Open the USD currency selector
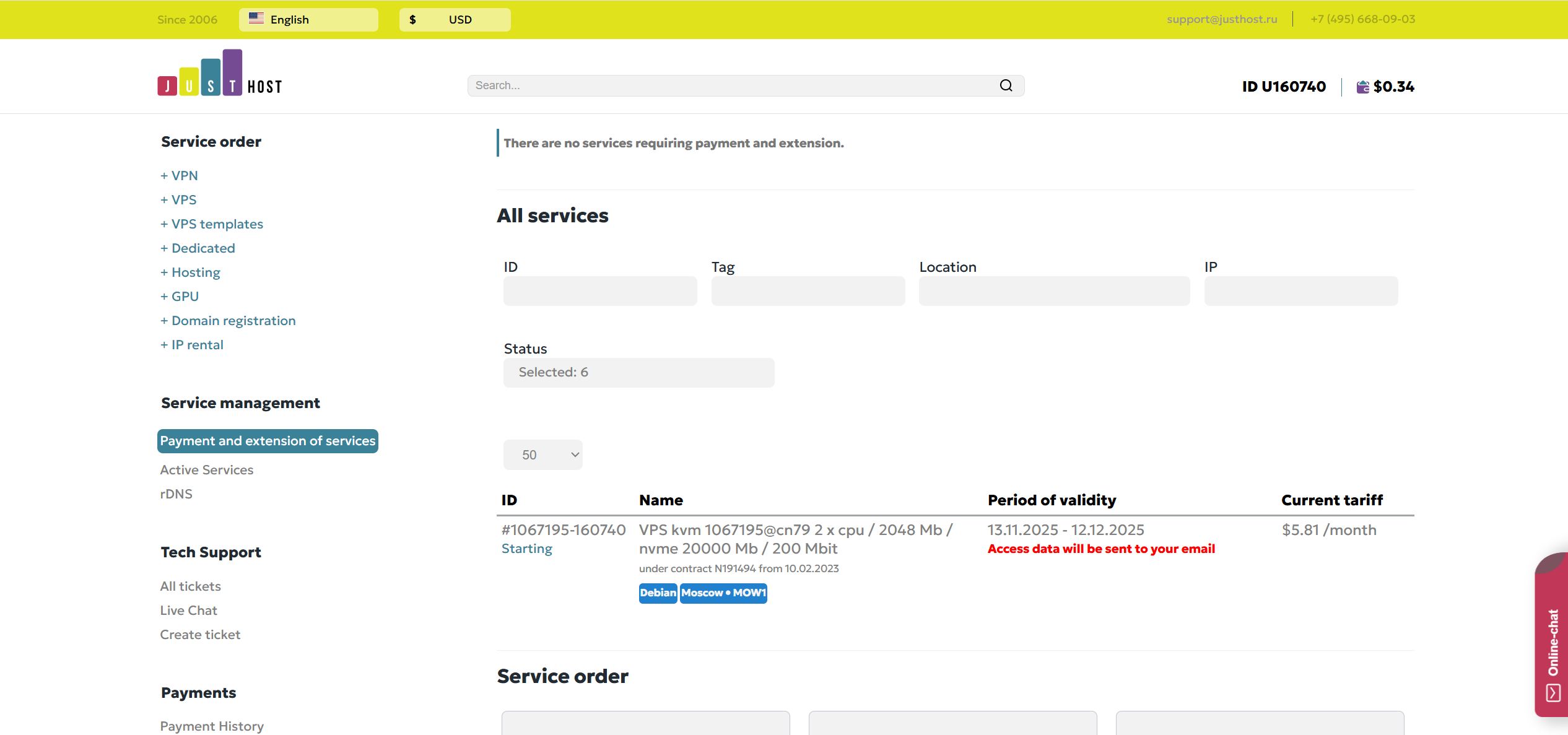The image size is (1568, 735). [x=455, y=20]
